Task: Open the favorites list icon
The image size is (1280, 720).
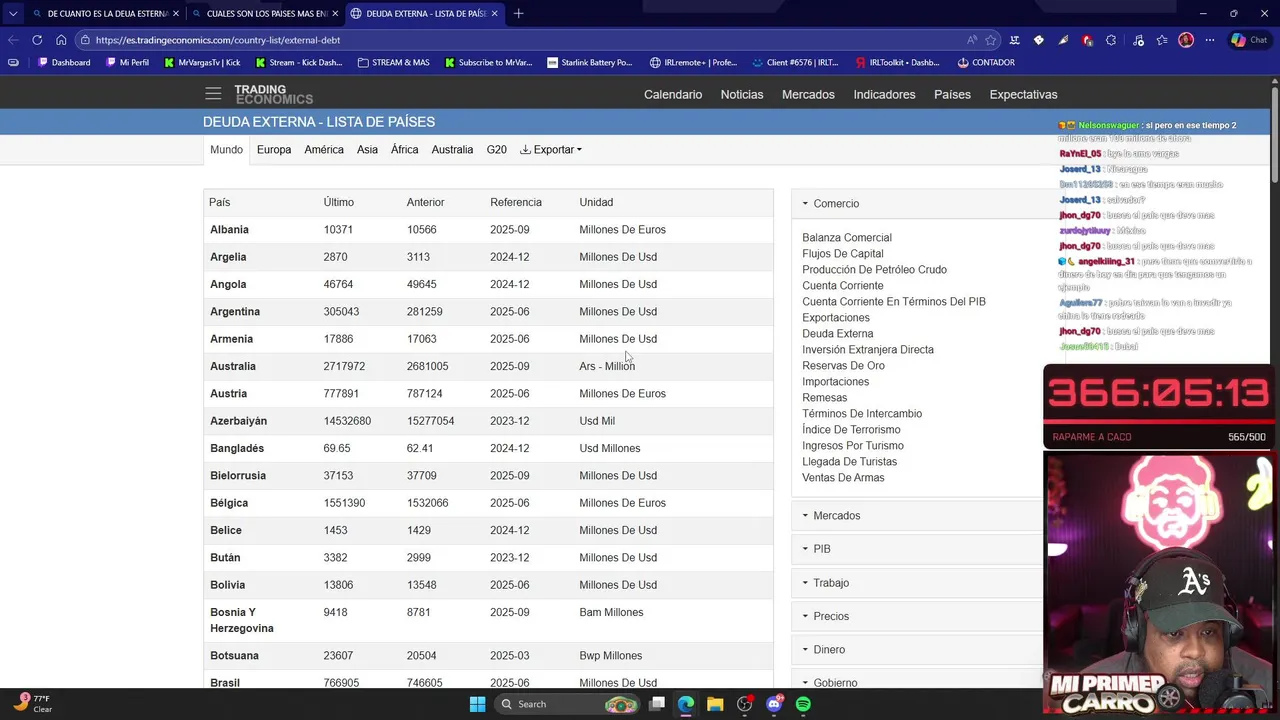Action: click(x=1162, y=40)
